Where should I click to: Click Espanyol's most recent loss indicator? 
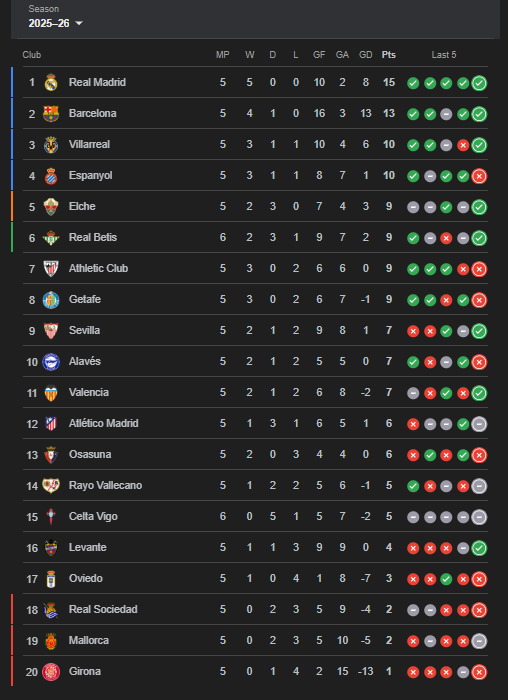coord(479,176)
